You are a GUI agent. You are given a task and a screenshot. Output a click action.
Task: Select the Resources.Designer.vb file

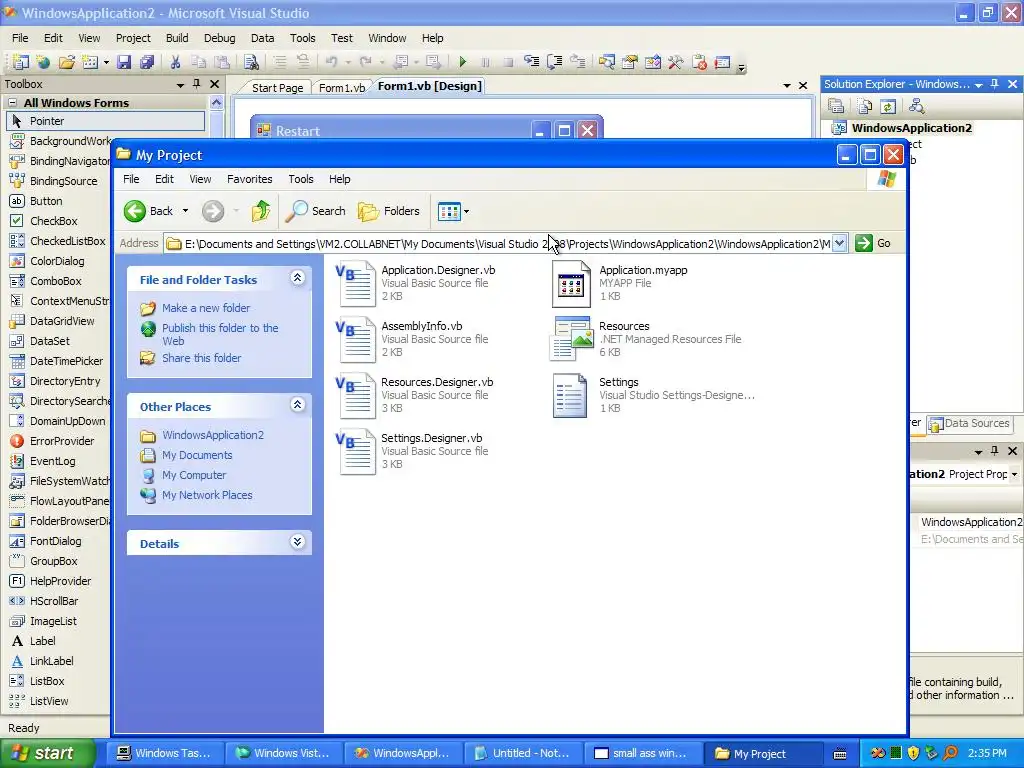(415, 395)
